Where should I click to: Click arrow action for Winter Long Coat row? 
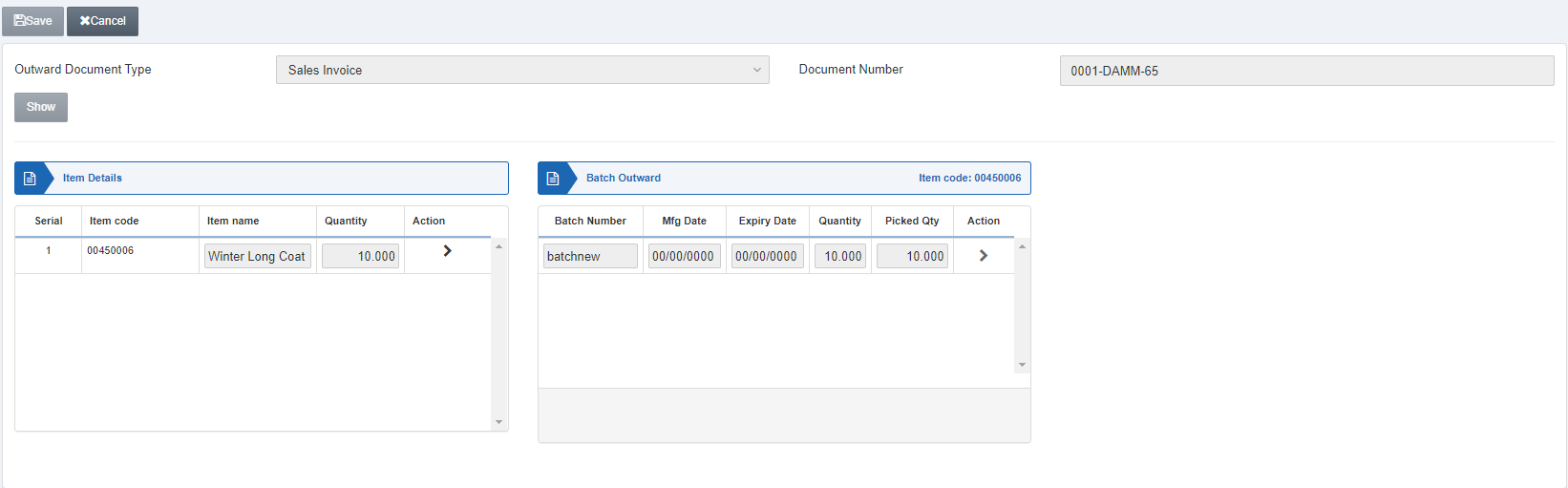tap(447, 251)
